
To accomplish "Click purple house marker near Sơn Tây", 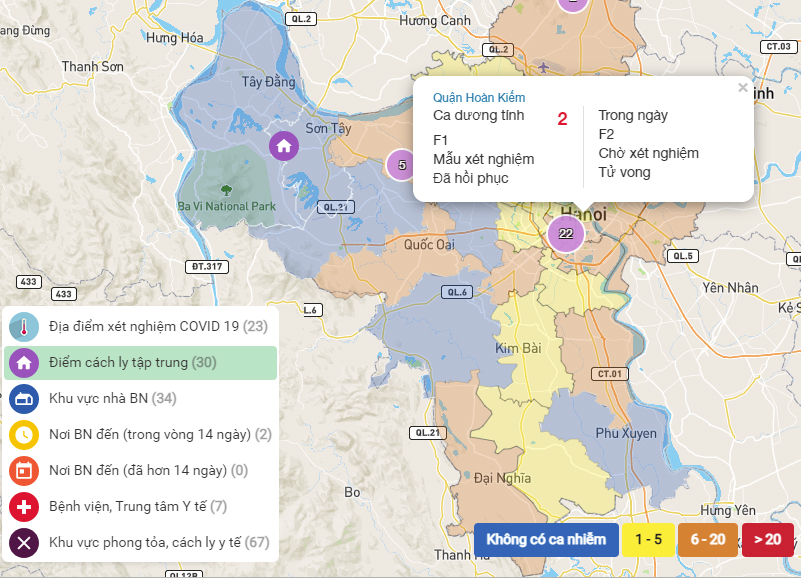I will click(x=284, y=146).
